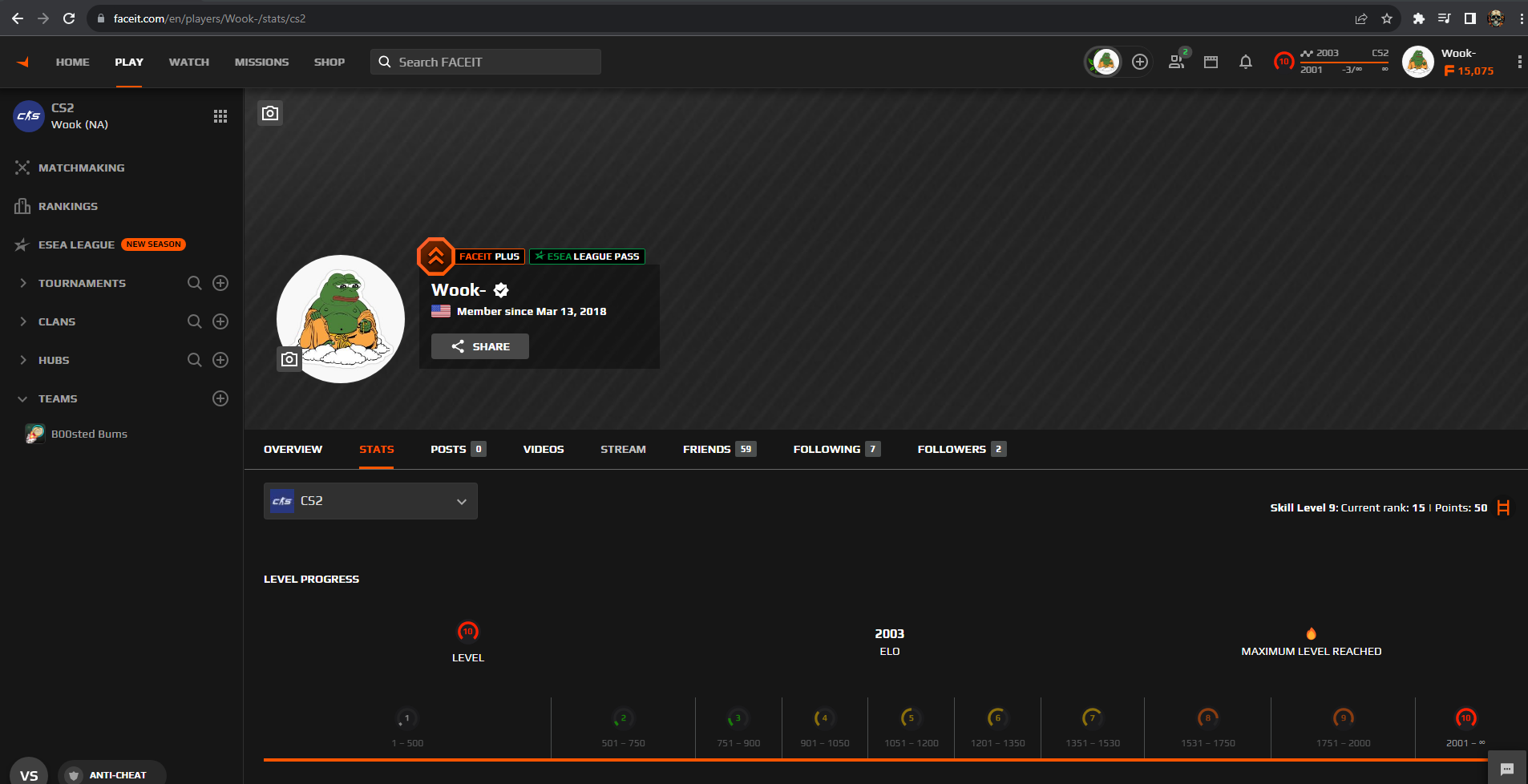
Task: Click the Share button
Action: [x=480, y=346]
